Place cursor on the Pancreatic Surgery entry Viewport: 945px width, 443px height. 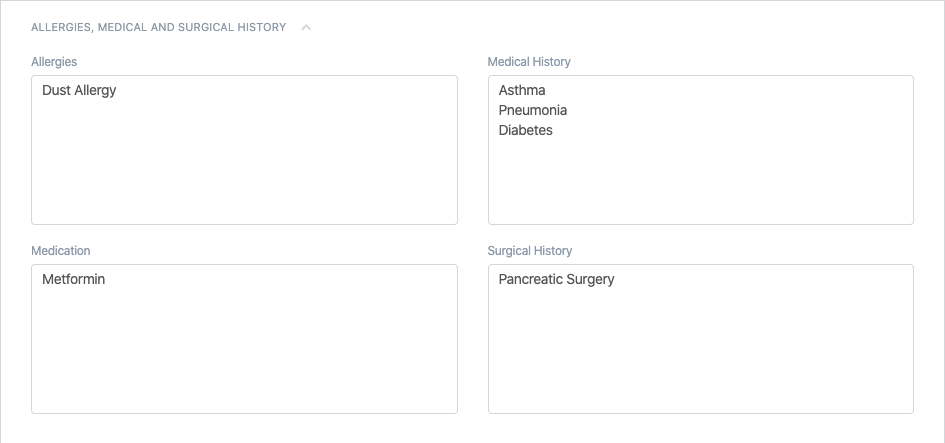pyautogui.click(x=556, y=279)
